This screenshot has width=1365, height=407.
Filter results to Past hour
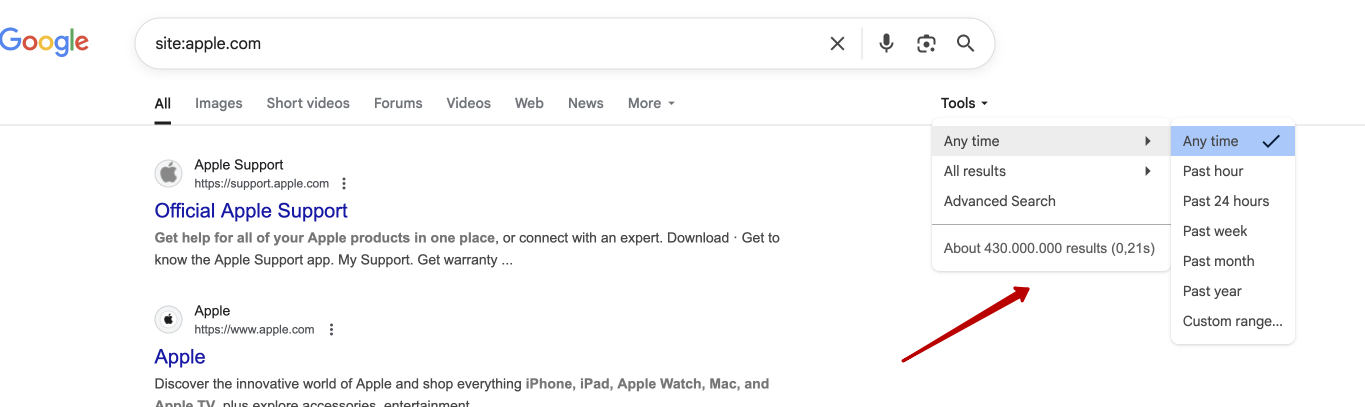(x=1213, y=171)
